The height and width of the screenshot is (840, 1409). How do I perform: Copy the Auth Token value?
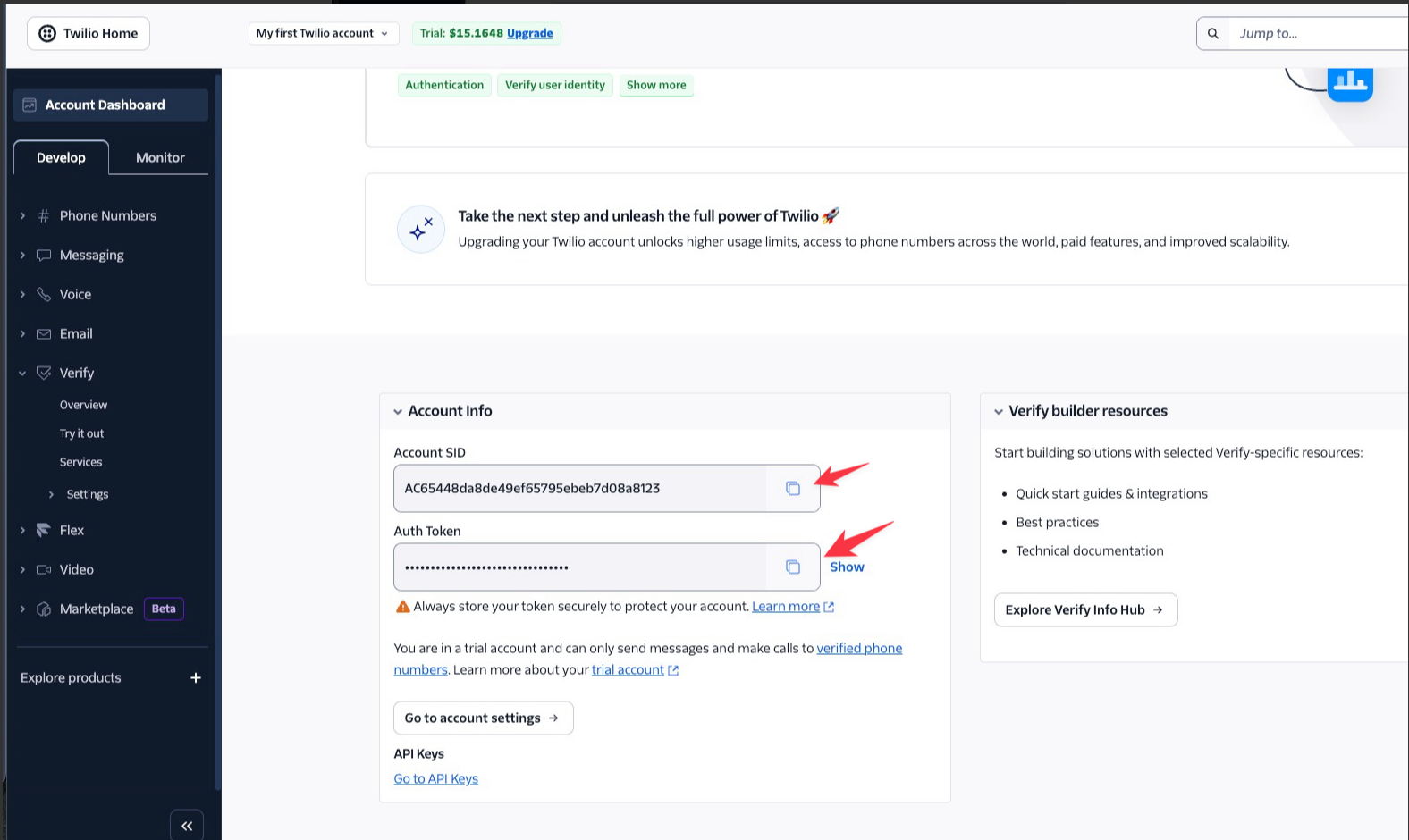point(792,567)
